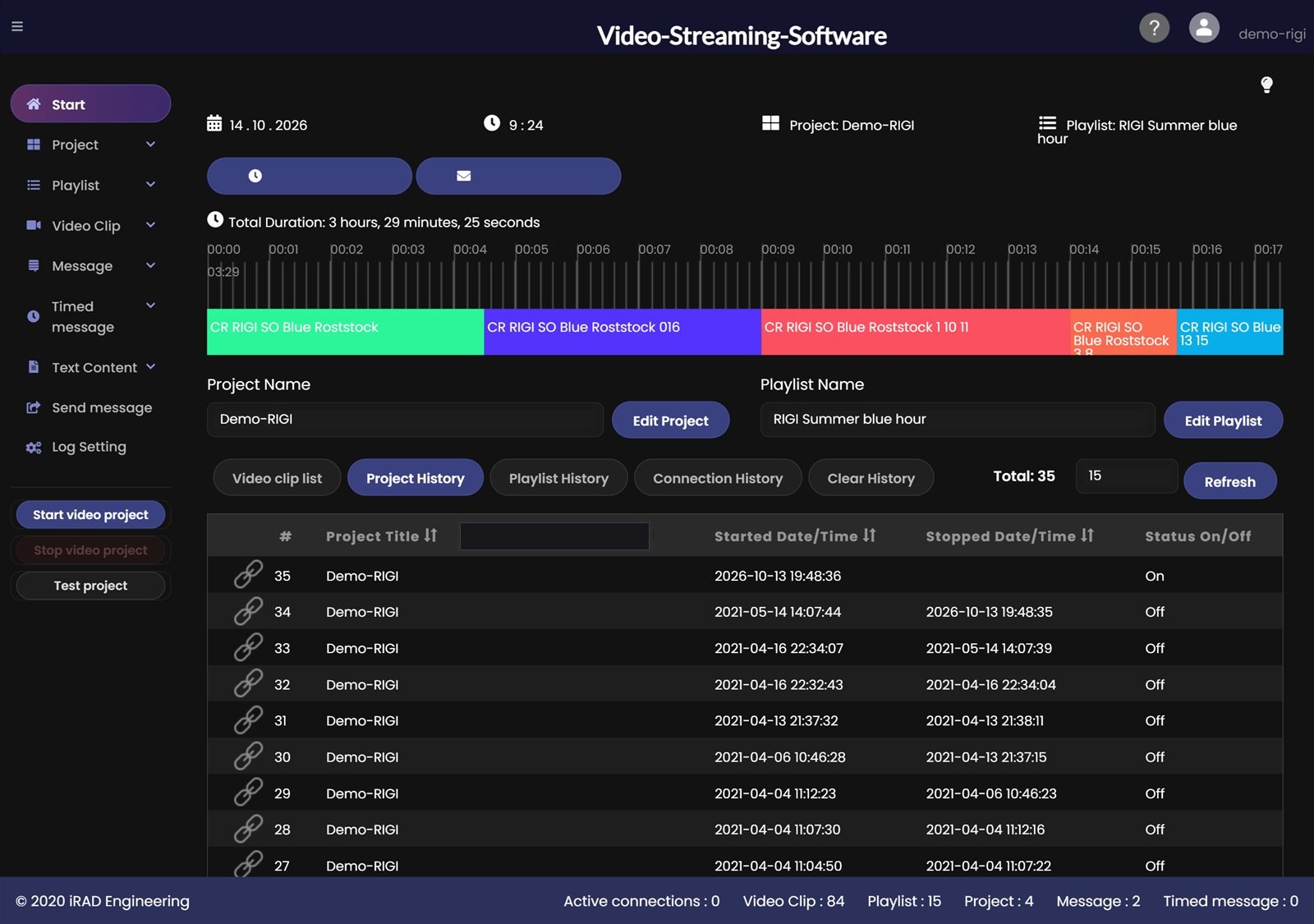Toggle the lightbulb theme icon

click(x=1266, y=85)
